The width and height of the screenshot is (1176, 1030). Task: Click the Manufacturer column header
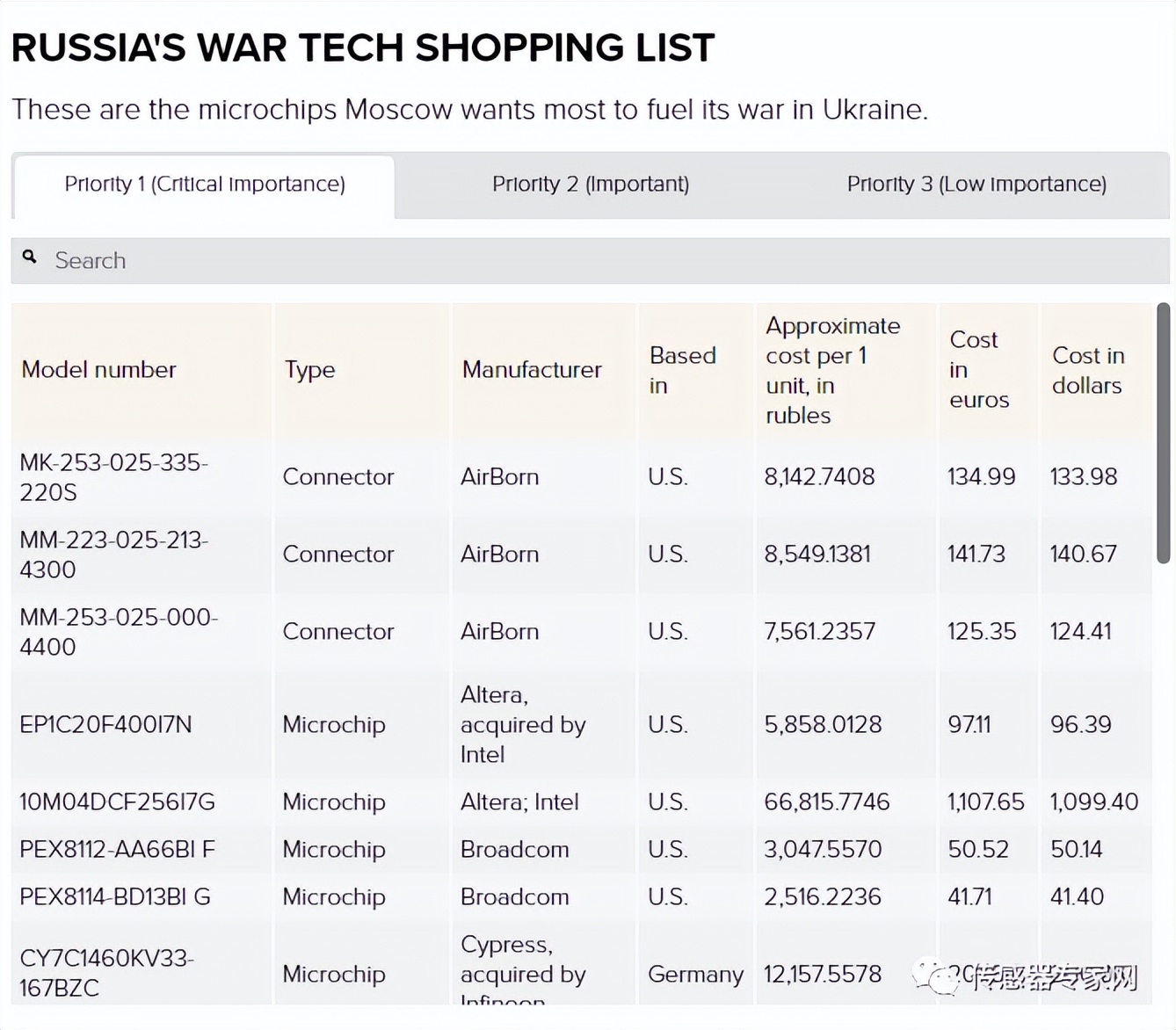coord(532,370)
